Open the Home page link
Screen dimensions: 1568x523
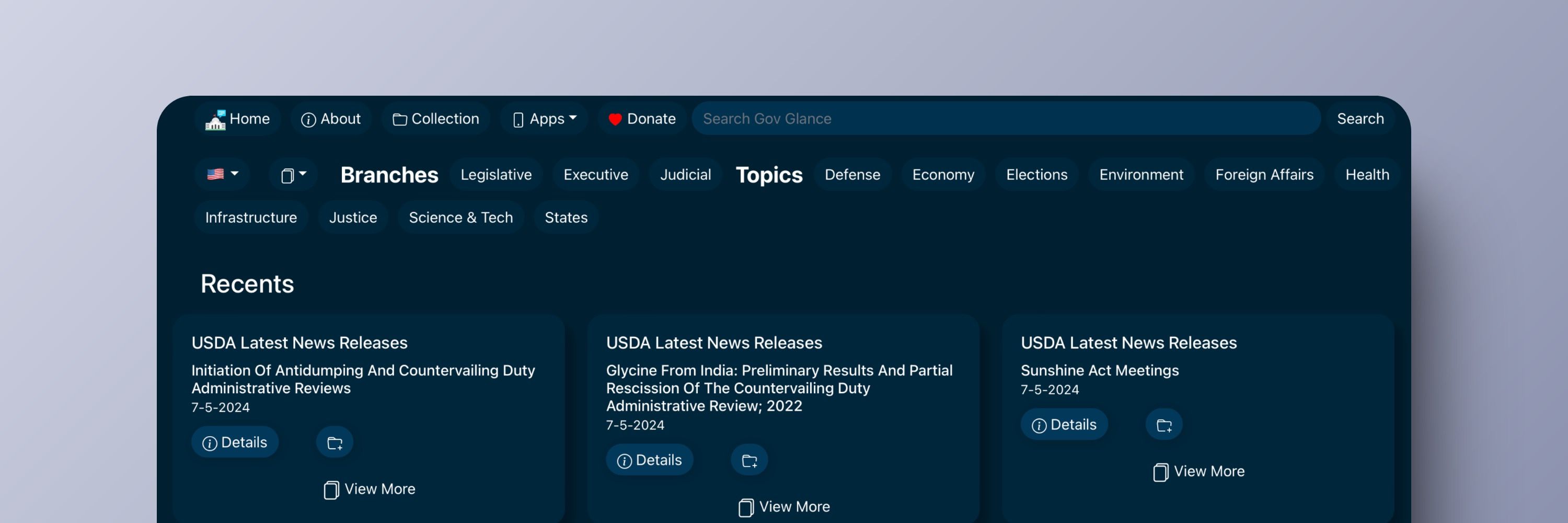237,119
